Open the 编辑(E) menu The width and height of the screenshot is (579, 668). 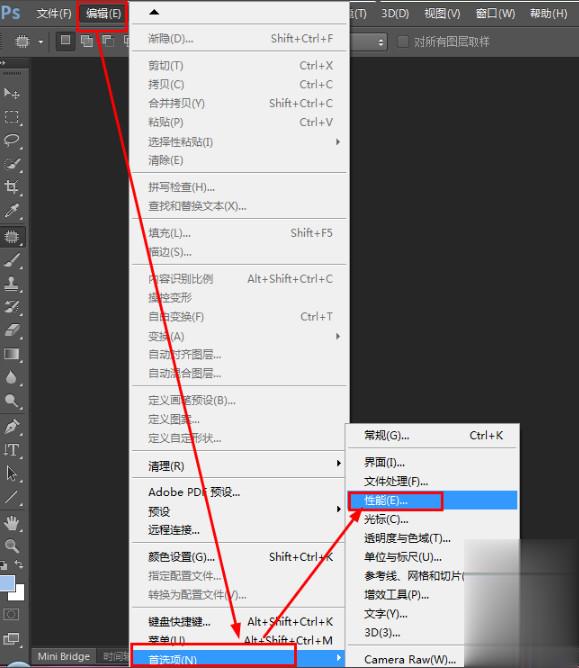pyautogui.click(x=104, y=14)
